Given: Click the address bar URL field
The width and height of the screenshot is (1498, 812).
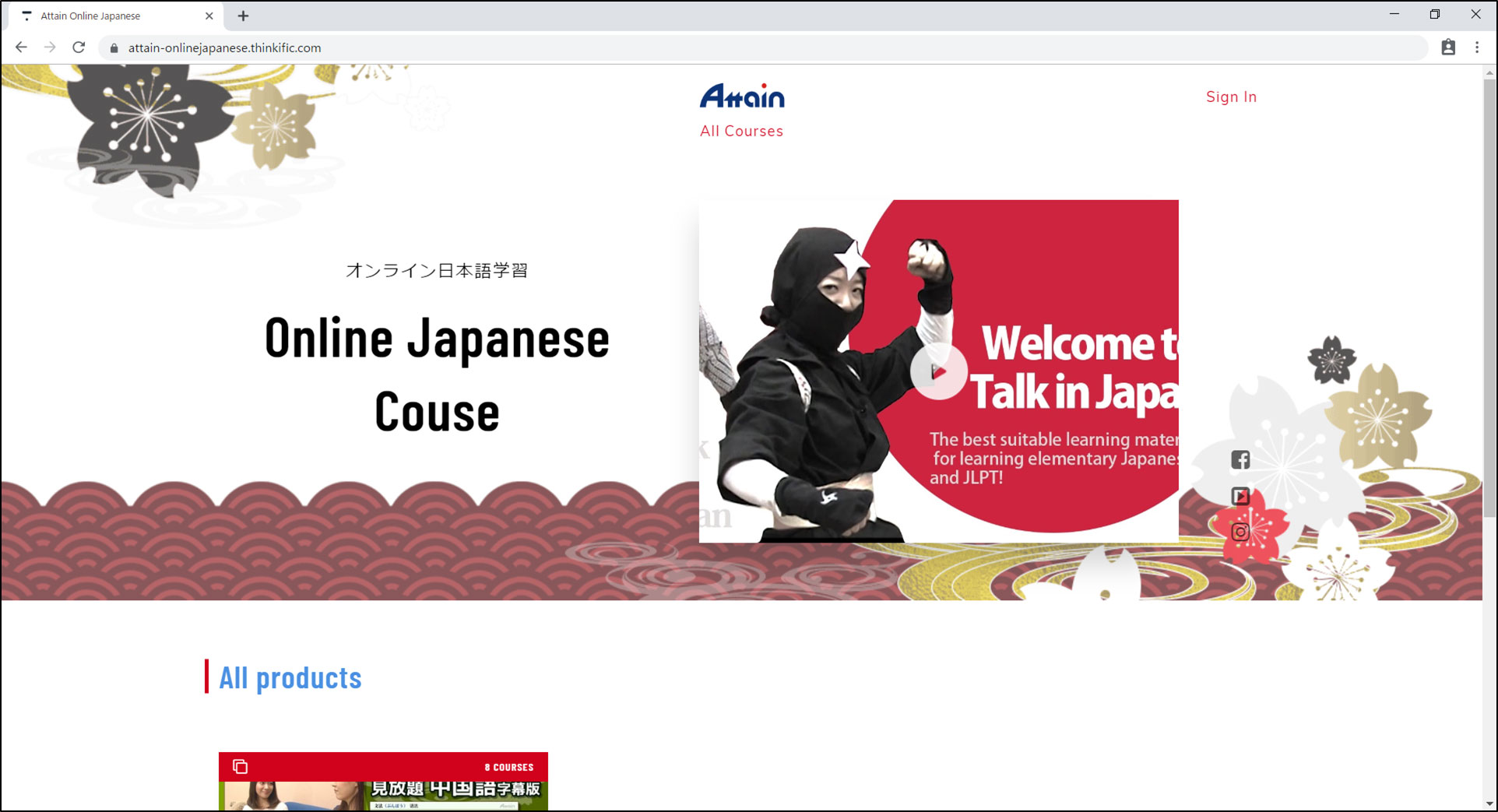Looking at the screenshot, I should pos(701,47).
